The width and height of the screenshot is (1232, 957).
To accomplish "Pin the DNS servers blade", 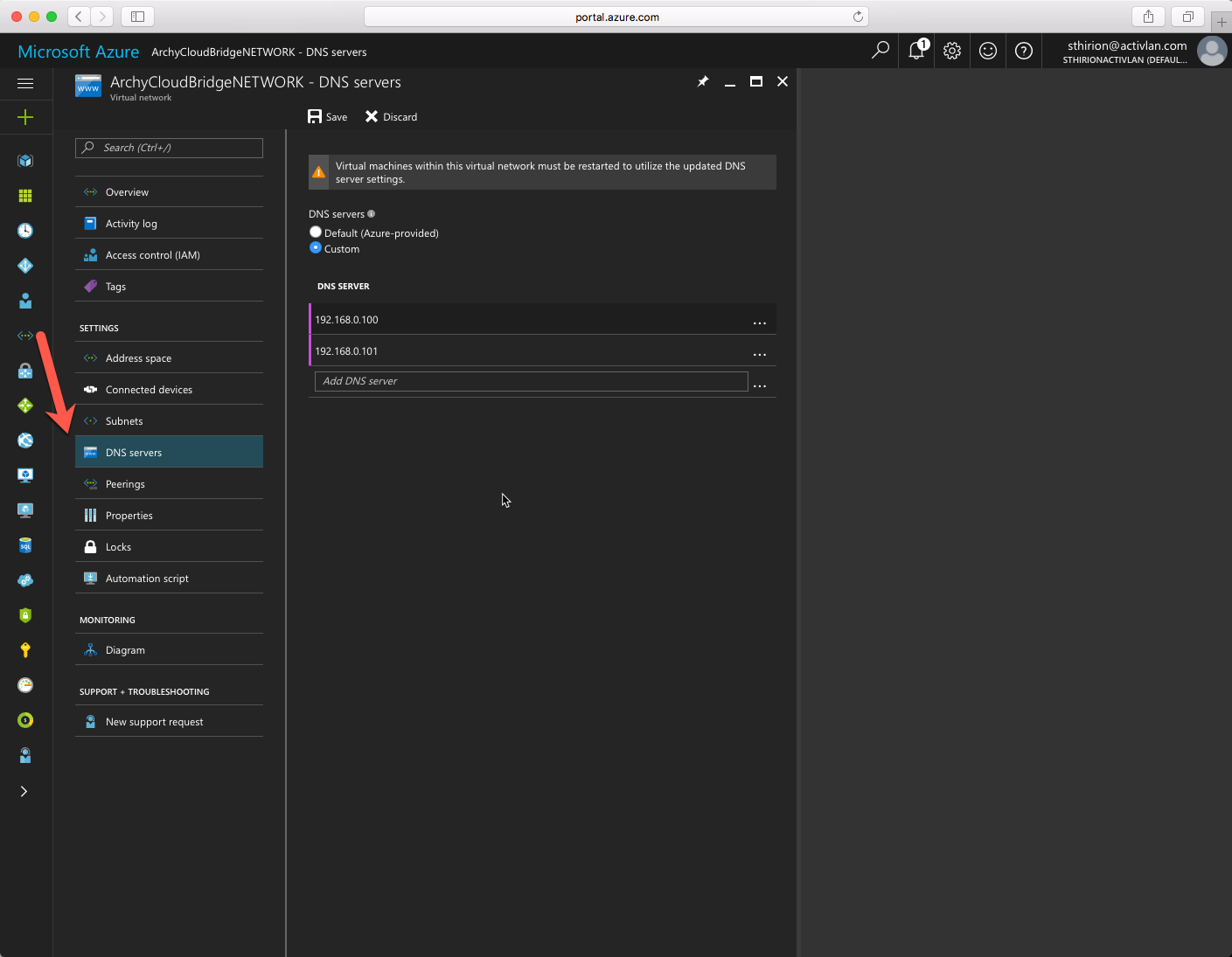I will click(703, 81).
